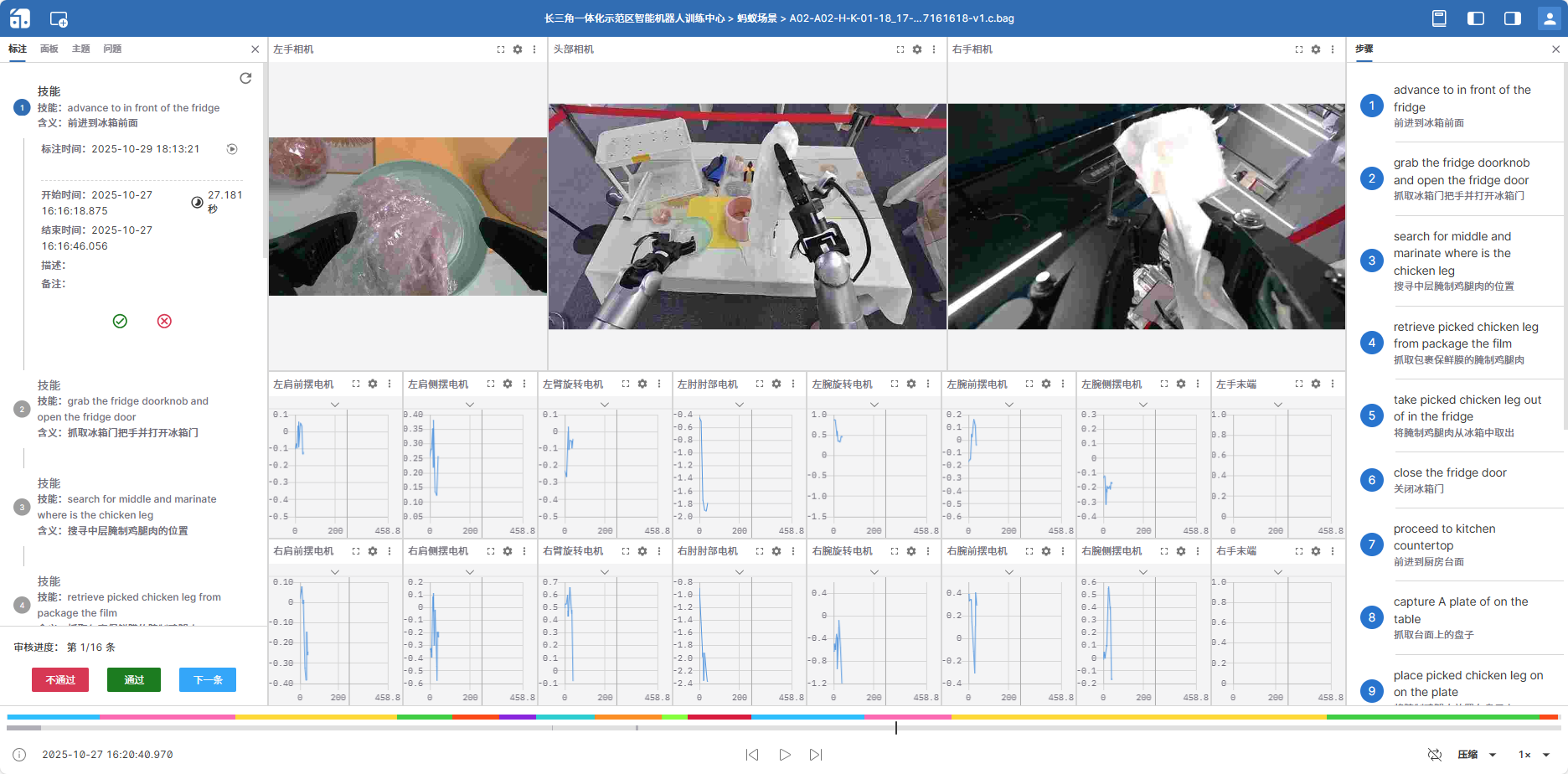Open the 压缩 dropdown
This screenshot has height=774, width=1568.
click(x=1477, y=755)
